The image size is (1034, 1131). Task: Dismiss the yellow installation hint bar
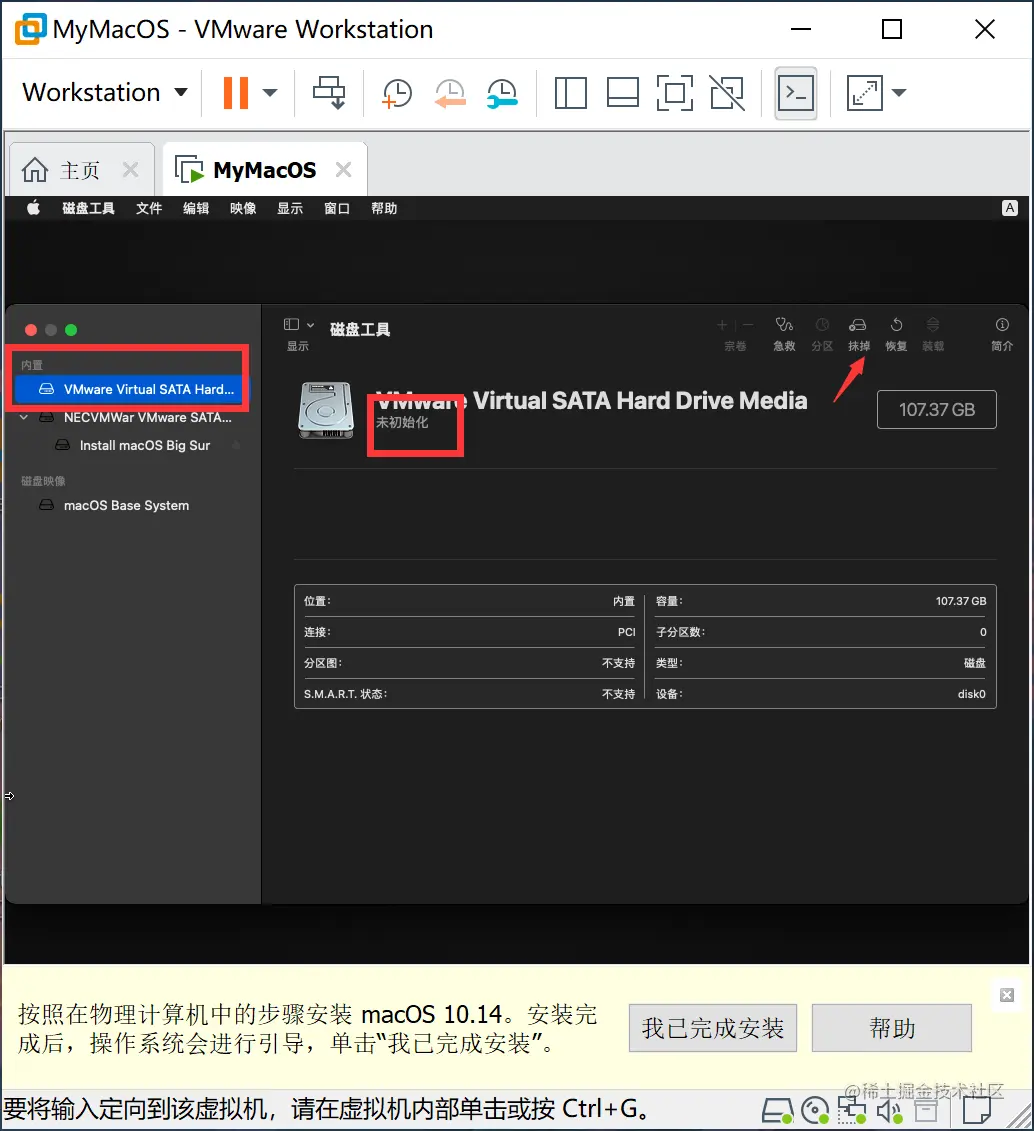tap(1007, 995)
